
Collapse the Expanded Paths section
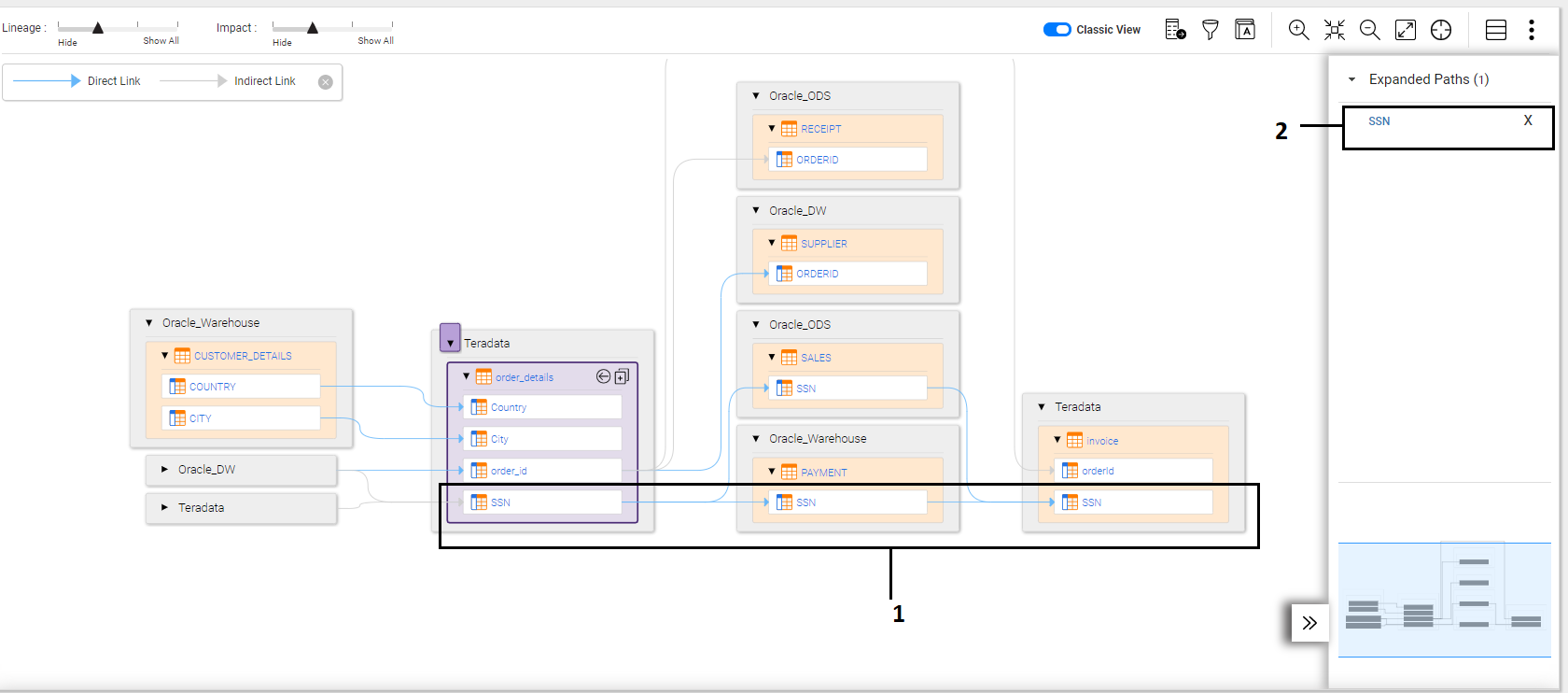tap(1351, 79)
